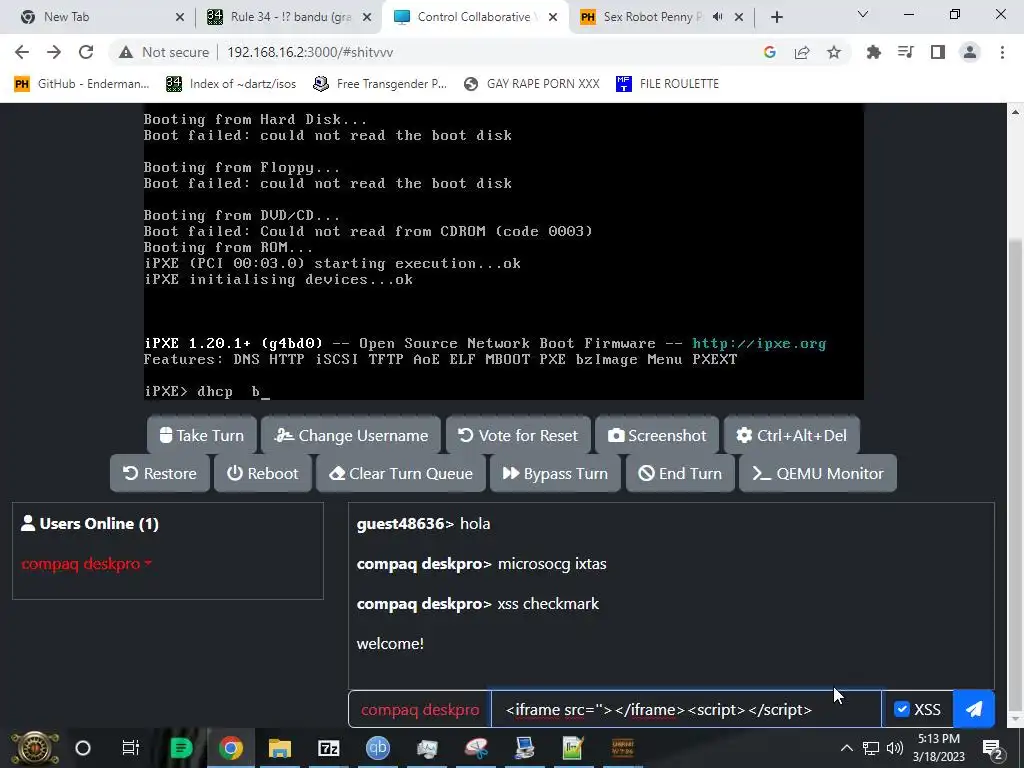The width and height of the screenshot is (1024, 768).
Task: Go forward in browser history
Action: tap(54, 52)
